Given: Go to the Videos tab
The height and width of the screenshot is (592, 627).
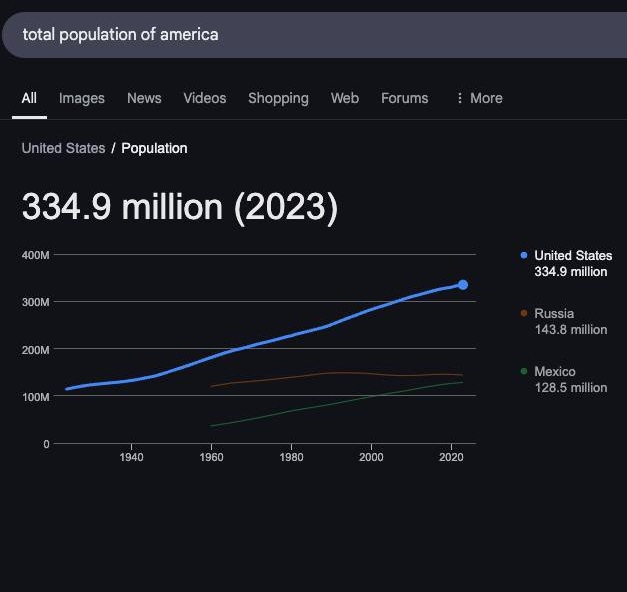Looking at the screenshot, I should tap(205, 98).
